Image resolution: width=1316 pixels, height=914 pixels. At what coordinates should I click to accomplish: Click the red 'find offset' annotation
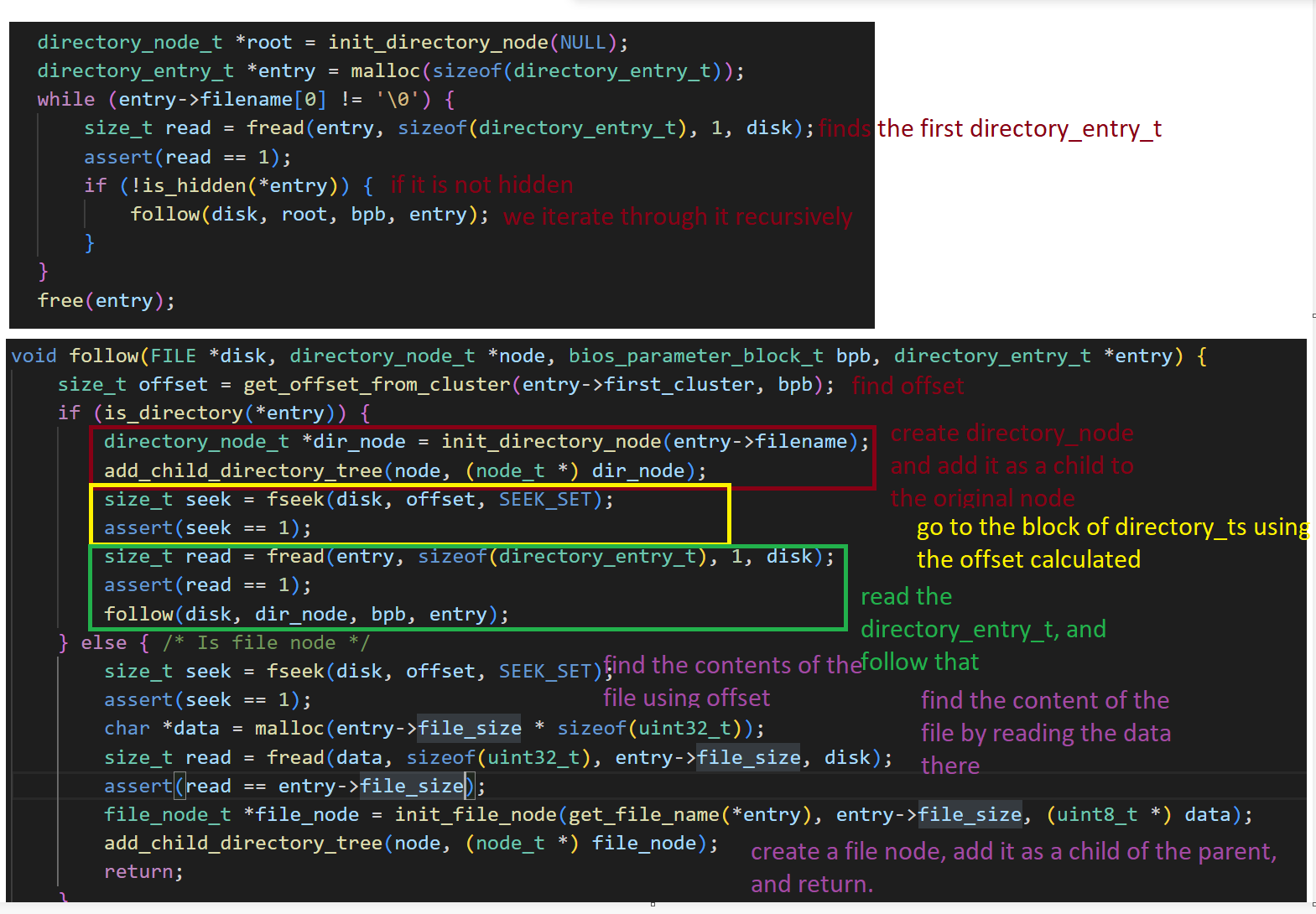tap(908, 386)
